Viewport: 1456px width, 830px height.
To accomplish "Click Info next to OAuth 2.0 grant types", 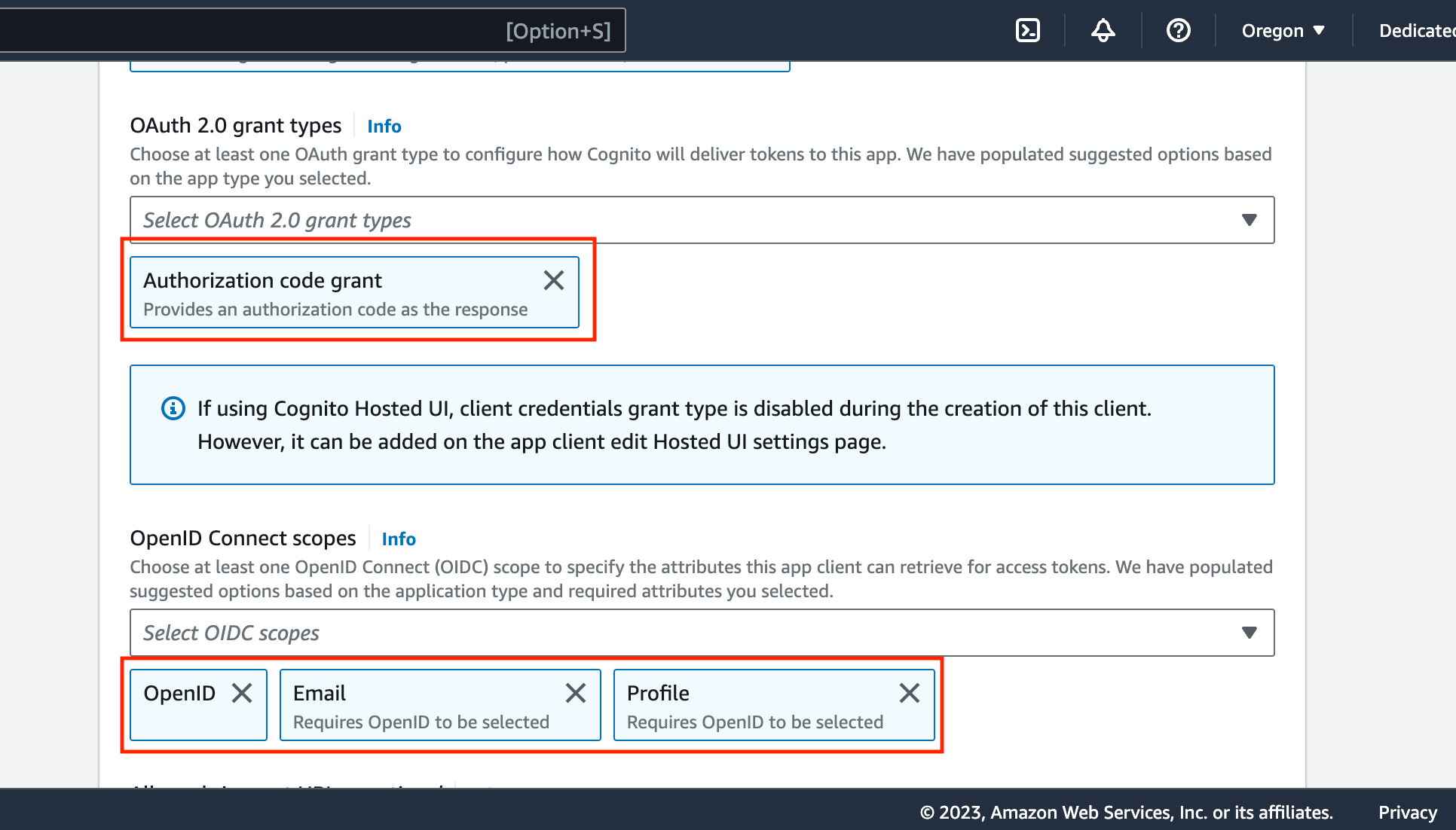I will pyautogui.click(x=384, y=126).
